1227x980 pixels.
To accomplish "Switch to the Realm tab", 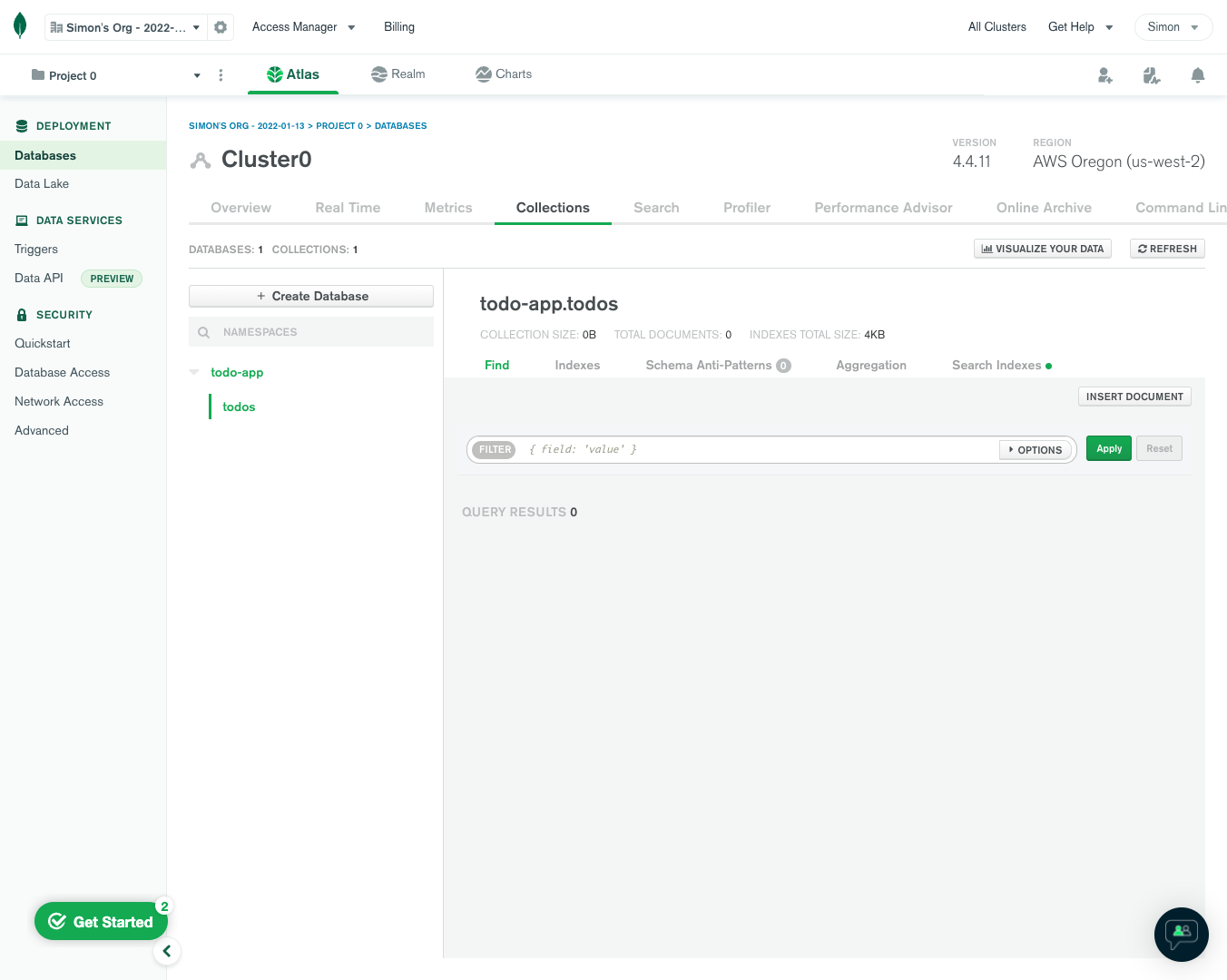I will [398, 74].
